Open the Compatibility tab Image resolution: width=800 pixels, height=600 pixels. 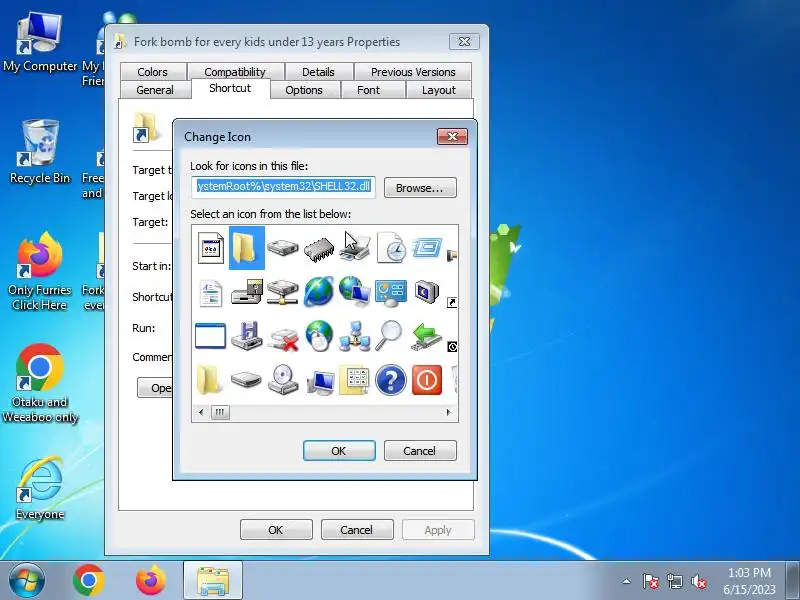[235, 72]
